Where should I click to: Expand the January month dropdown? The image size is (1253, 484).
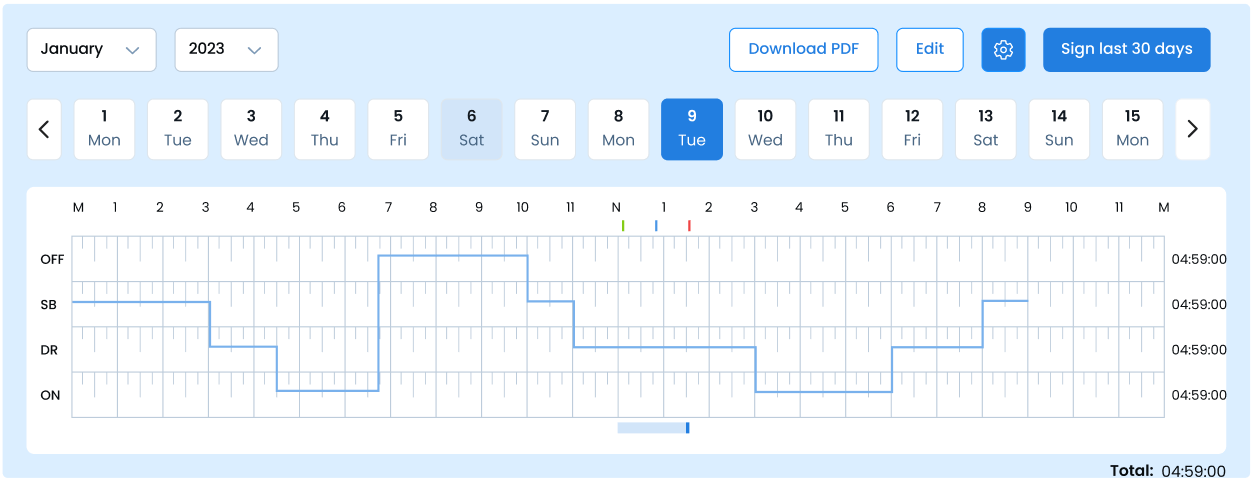91,49
